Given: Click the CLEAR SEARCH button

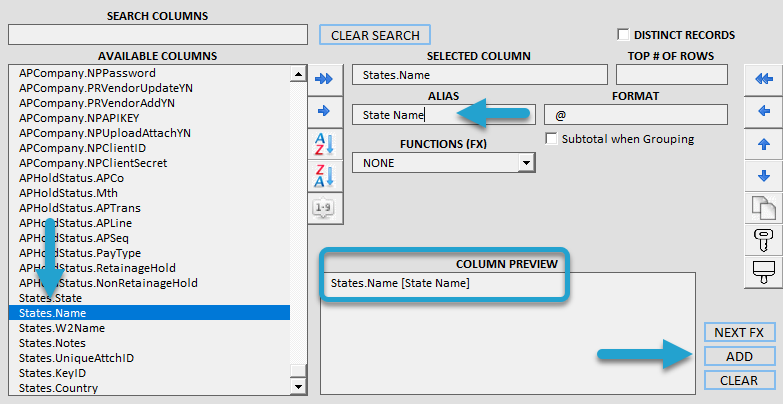Looking at the screenshot, I should [x=375, y=35].
